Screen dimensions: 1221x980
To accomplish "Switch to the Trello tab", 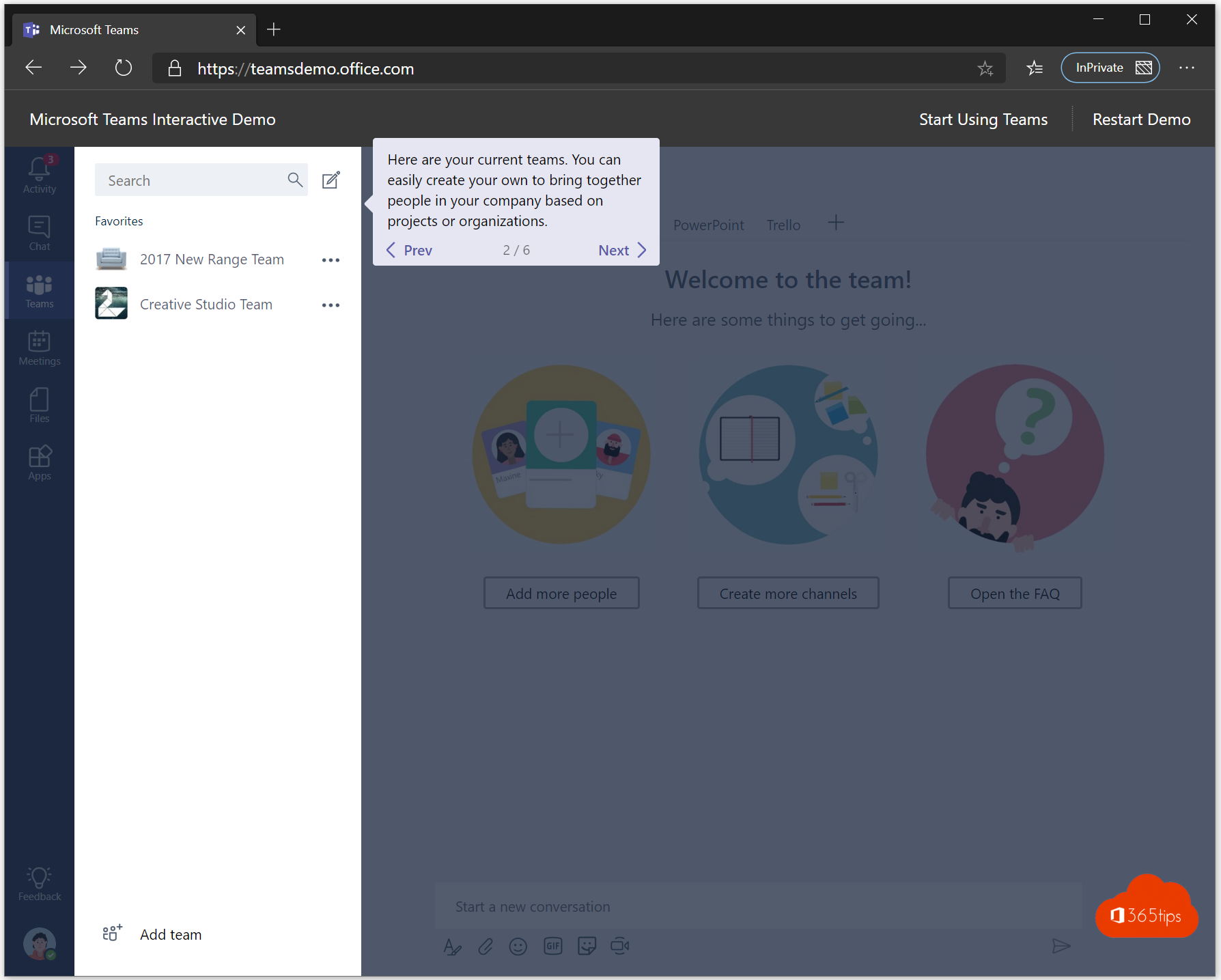I will (783, 225).
